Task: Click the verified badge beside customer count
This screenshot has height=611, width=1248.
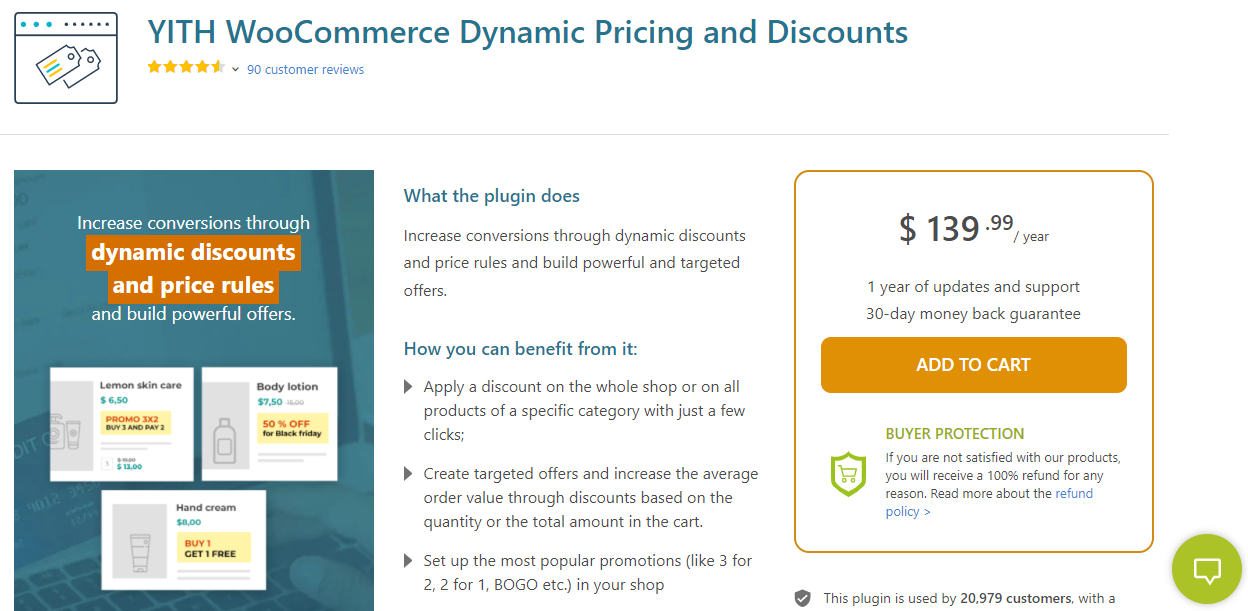Action: coord(802,598)
